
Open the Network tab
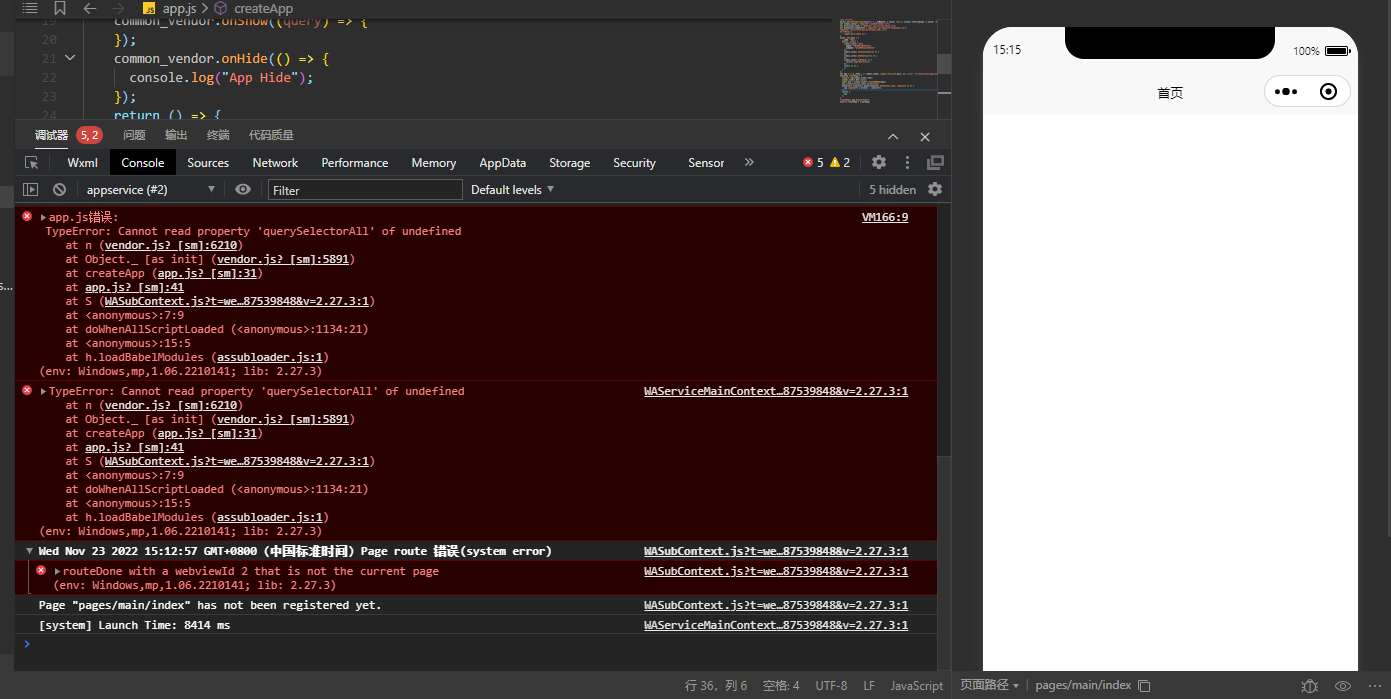(275, 162)
